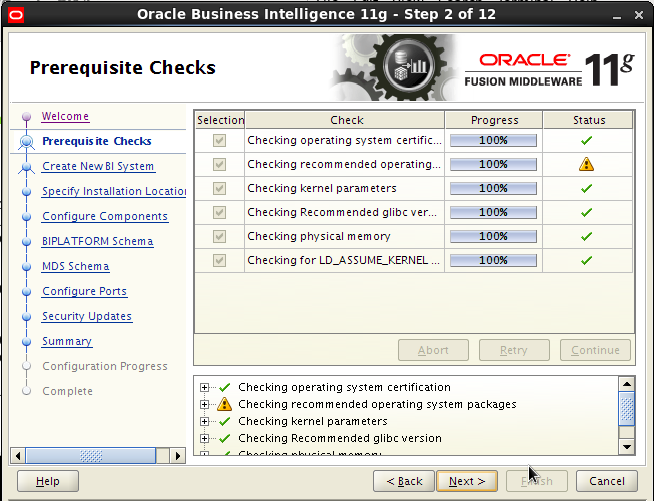The width and height of the screenshot is (654, 501).
Task: Click the Summary step bullet
Action: (26, 342)
